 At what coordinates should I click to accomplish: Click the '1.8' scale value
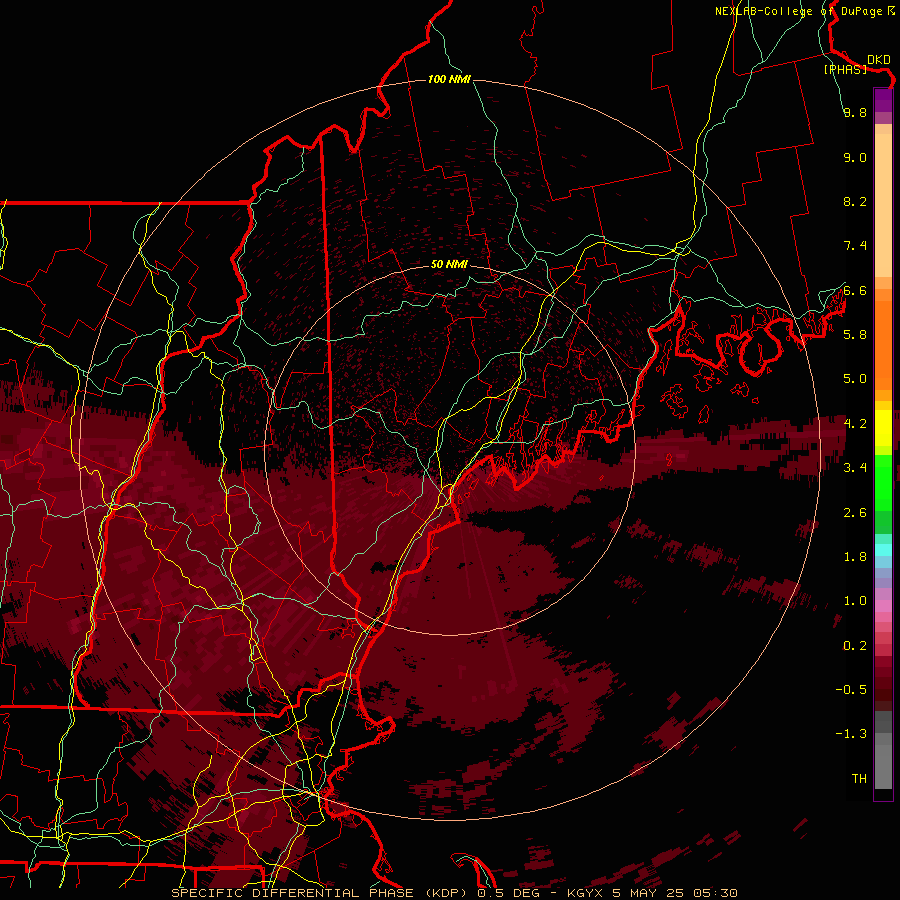pos(855,557)
